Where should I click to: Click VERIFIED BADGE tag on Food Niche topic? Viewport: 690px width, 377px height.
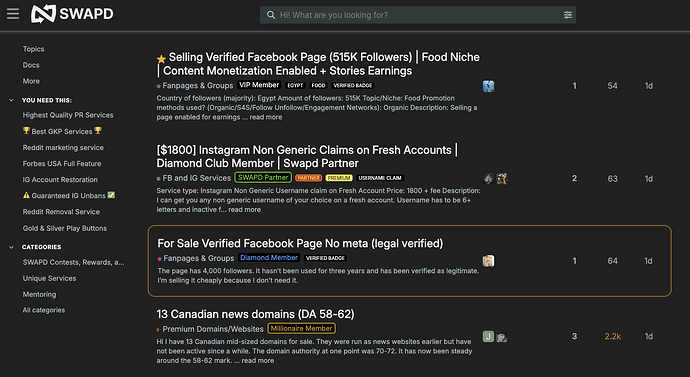pos(353,85)
